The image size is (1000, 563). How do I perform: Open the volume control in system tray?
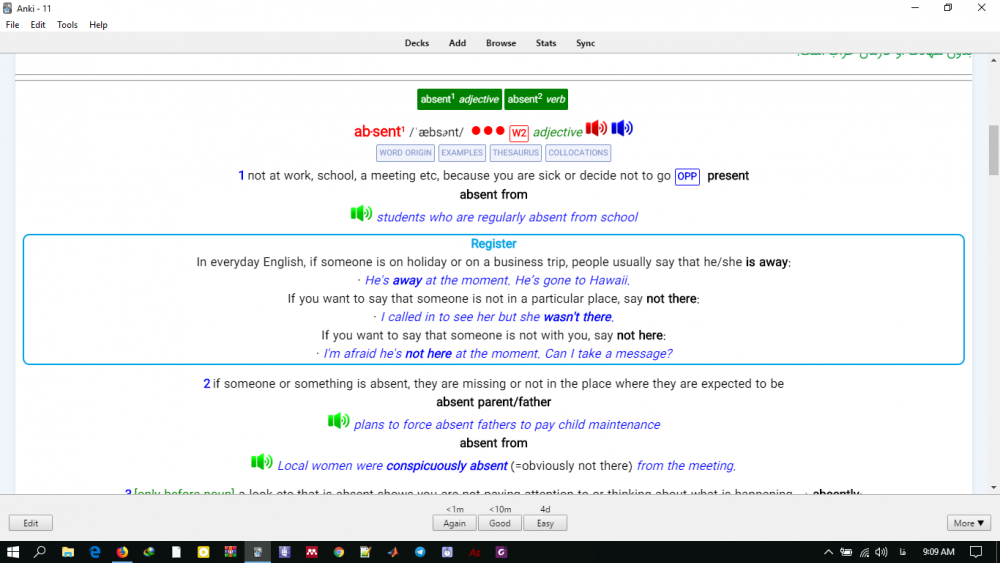(881, 552)
